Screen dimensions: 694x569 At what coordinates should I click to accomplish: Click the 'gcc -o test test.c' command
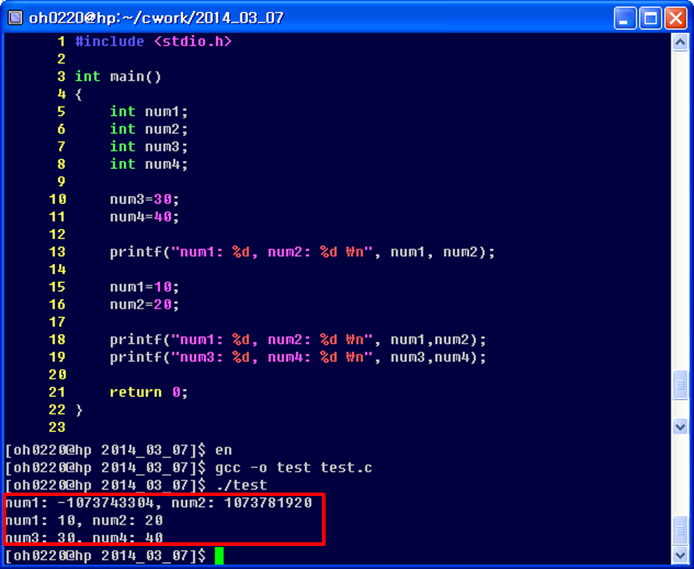pyautogui.click(x=293, y=468)
